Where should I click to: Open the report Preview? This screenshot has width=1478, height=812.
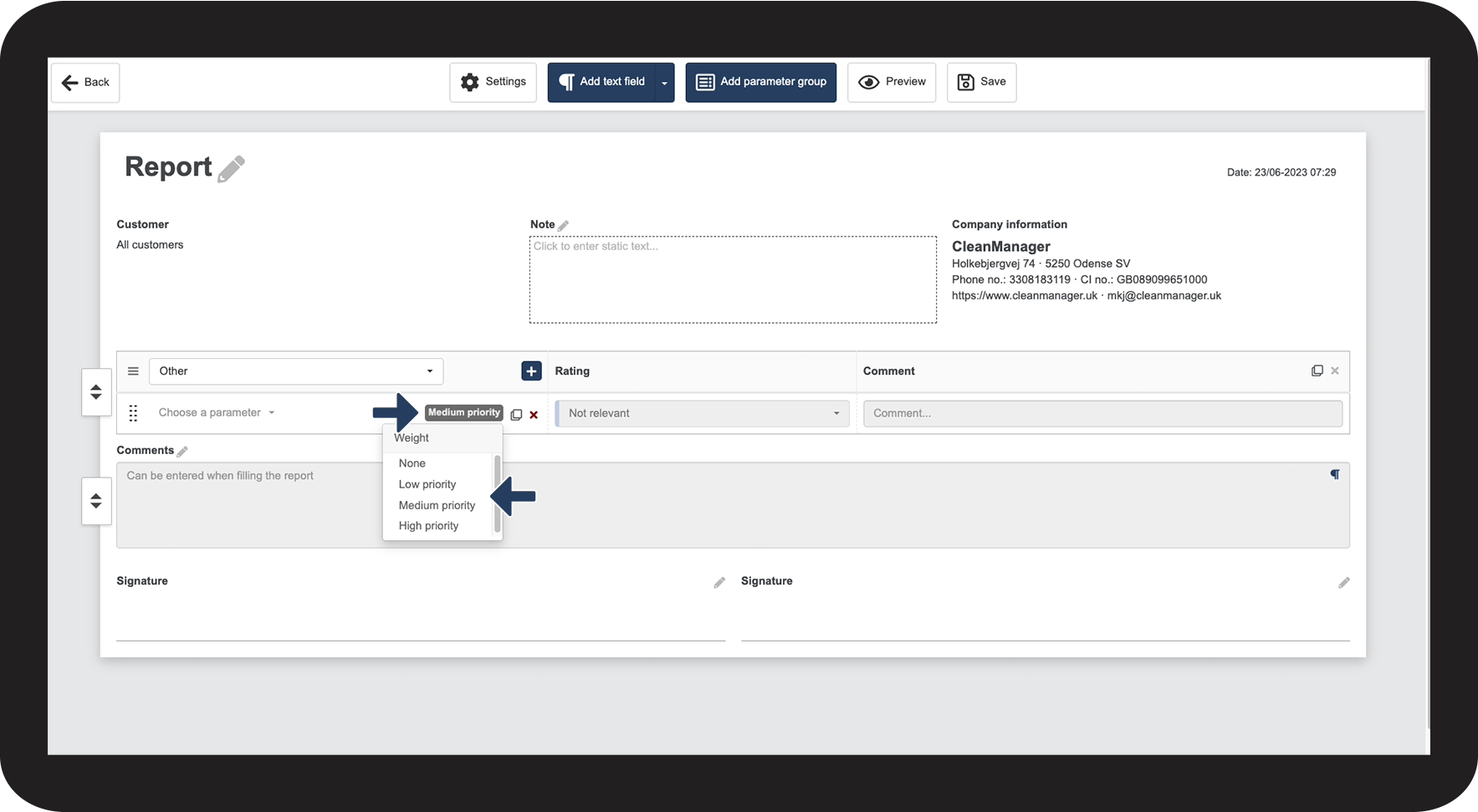pos(892,82)
